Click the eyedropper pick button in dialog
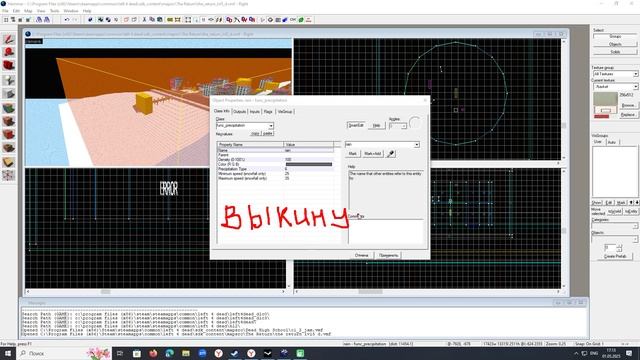 (391, 154)
